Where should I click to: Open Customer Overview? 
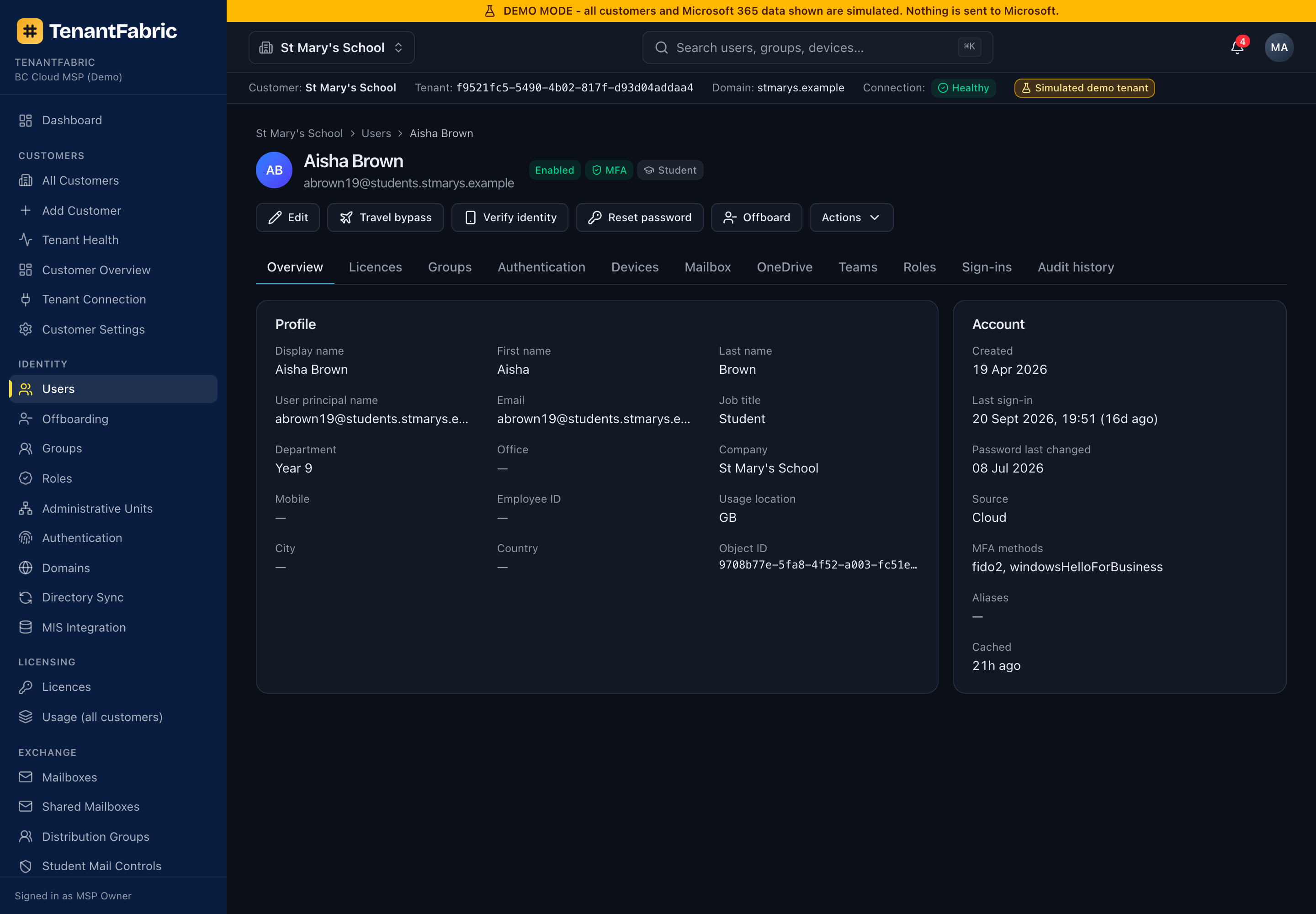[x=113, y=270]
